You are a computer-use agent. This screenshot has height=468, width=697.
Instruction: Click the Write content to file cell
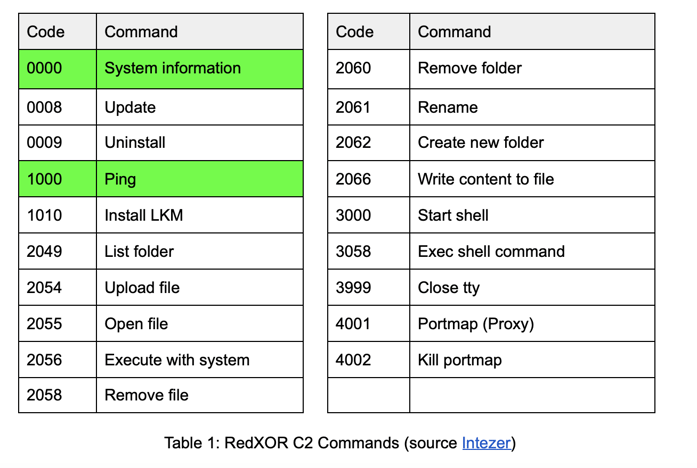pyautogui.click(x=532, y=179)
